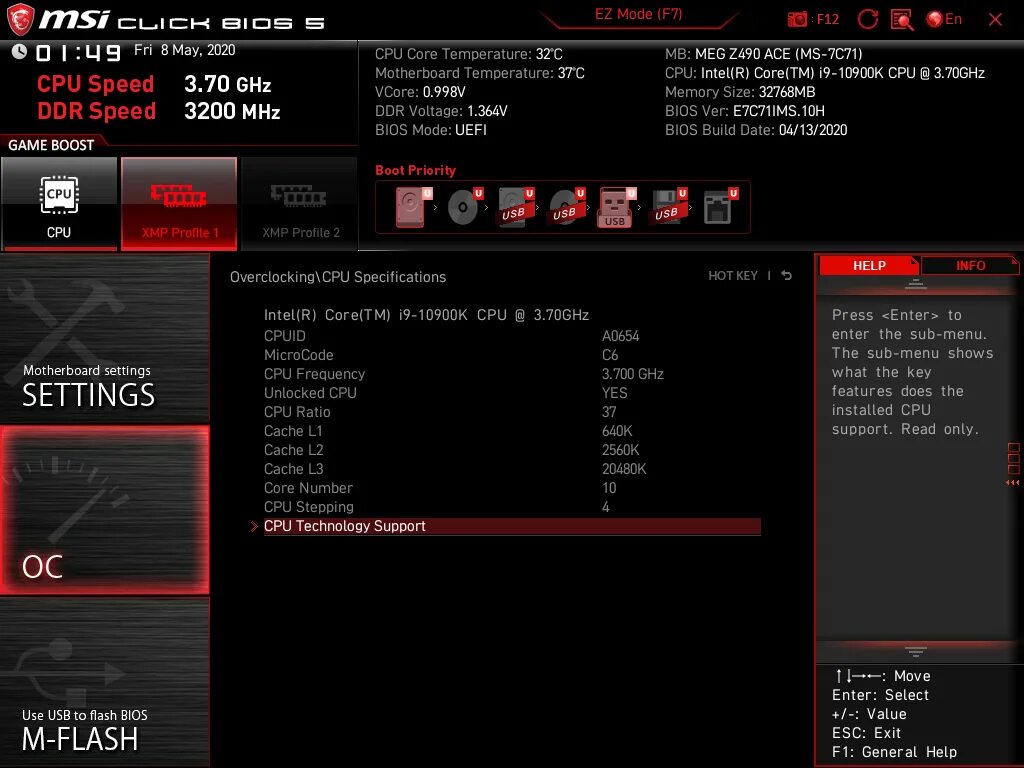Screen dimensions: 1024x768
Task: Open the OC overclocking section
Action: (x=104, y=510)
